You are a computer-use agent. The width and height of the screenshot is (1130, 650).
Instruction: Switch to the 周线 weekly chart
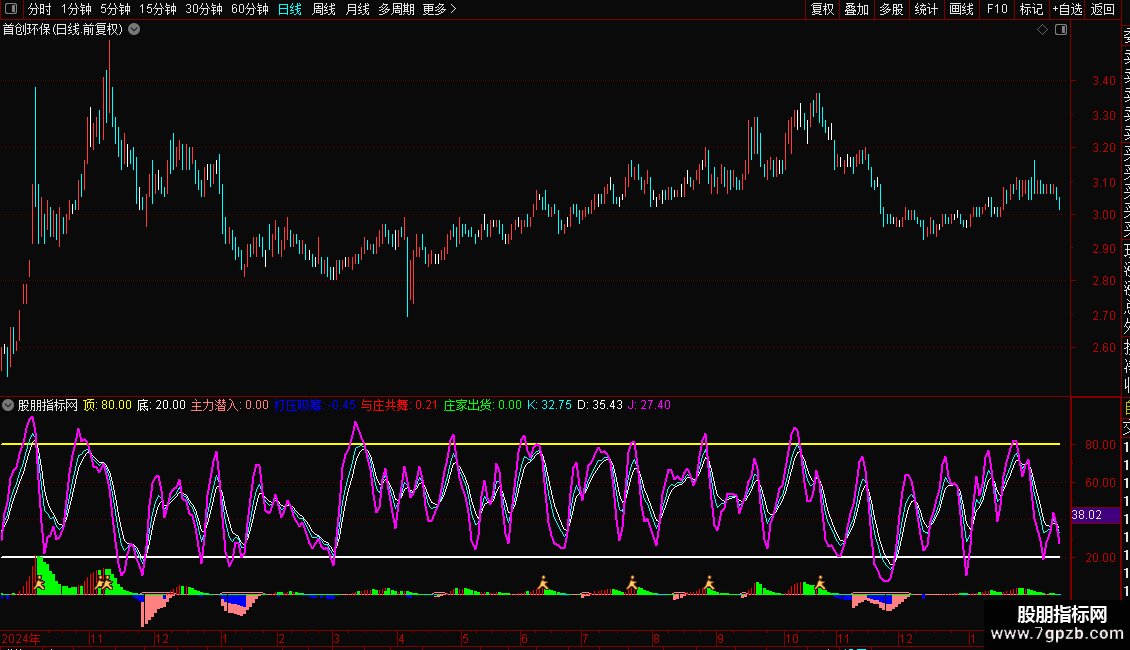(x=323, y=9)
